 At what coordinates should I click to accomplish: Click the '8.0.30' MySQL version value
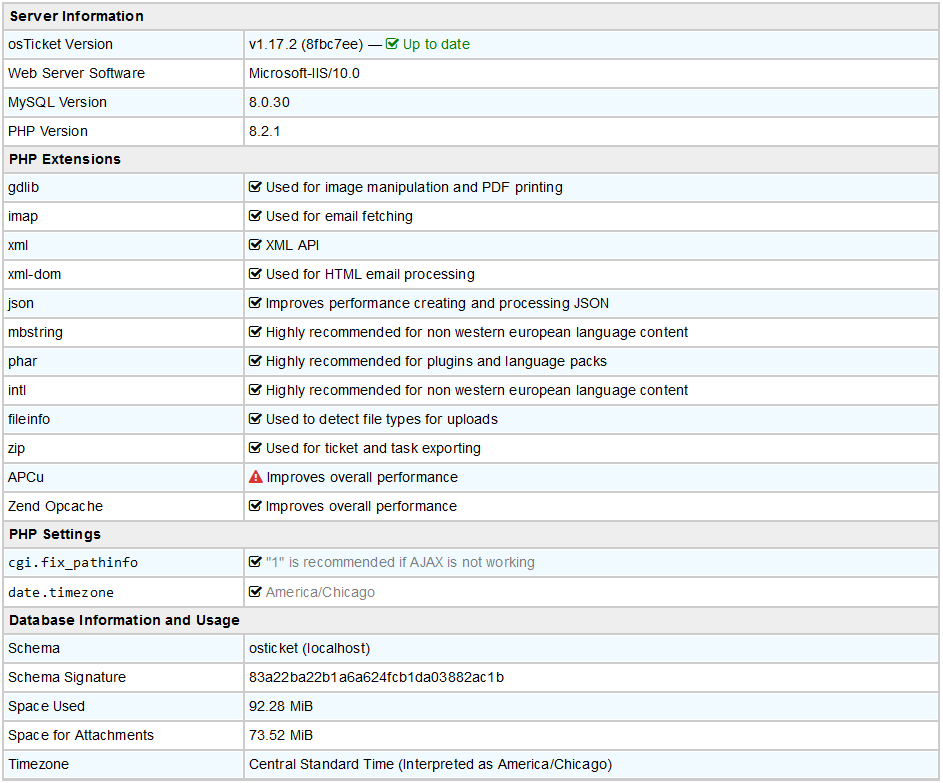[269, 102]
